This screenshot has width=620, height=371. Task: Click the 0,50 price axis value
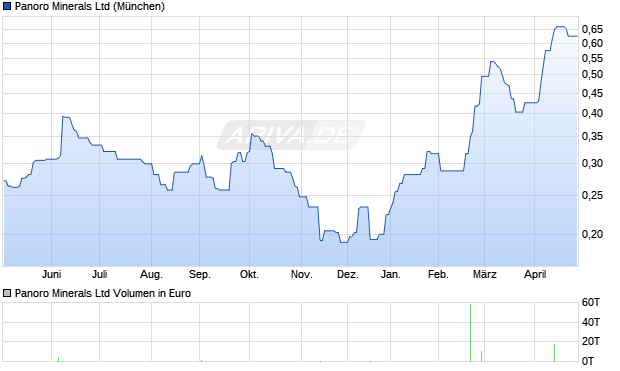pyautogui.click(x=592, y=74)
